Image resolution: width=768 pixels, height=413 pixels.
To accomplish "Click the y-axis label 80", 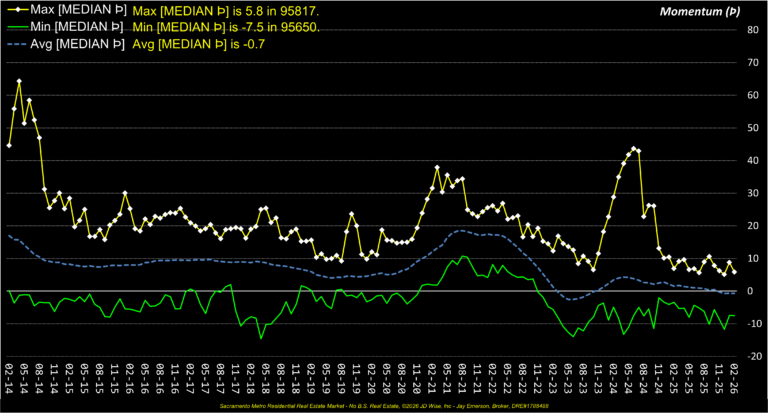I will pos(753,29).
